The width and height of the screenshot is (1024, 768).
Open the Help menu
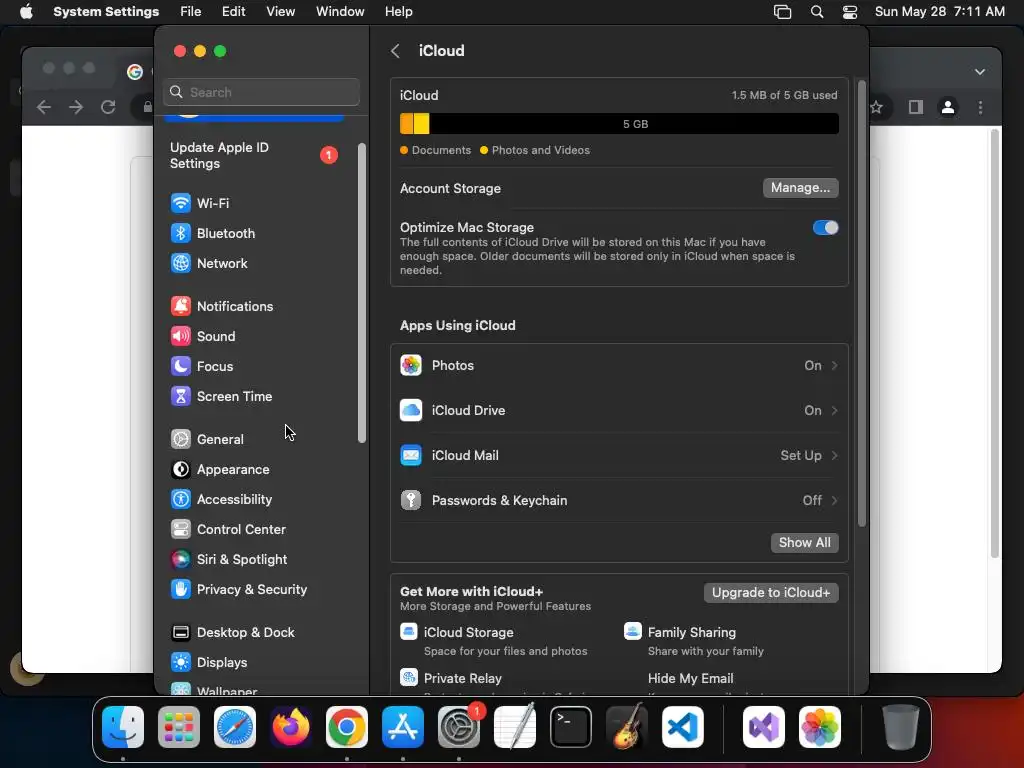coord(398,12)
